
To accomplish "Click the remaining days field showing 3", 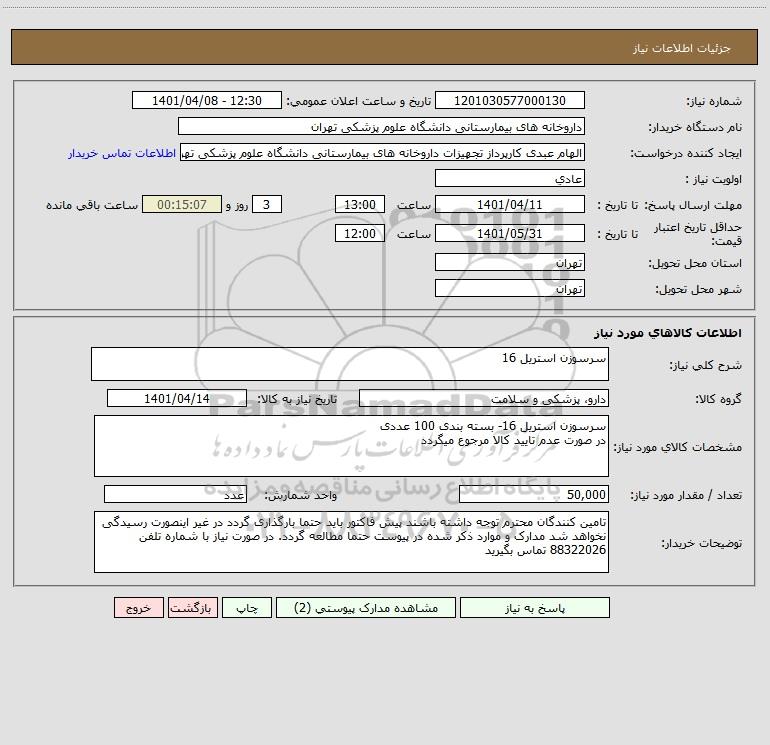I will [x=267, y=205].
